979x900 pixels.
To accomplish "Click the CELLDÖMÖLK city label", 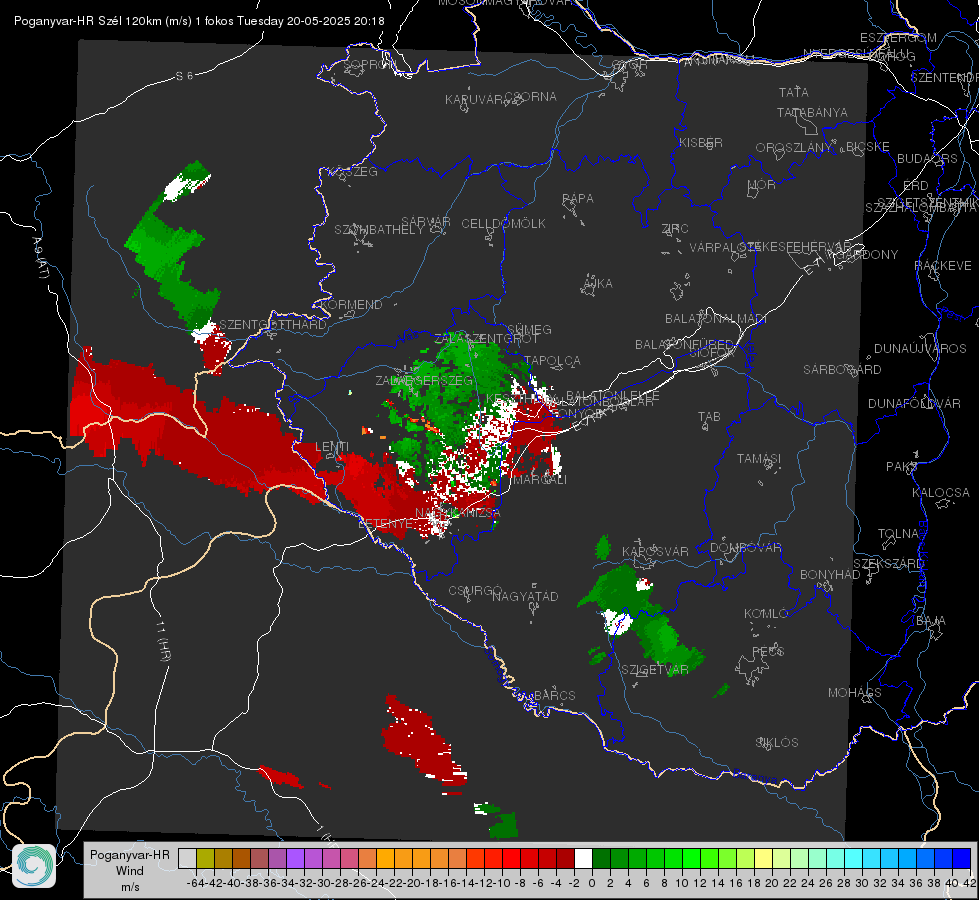I will click(x=503, y=224).
